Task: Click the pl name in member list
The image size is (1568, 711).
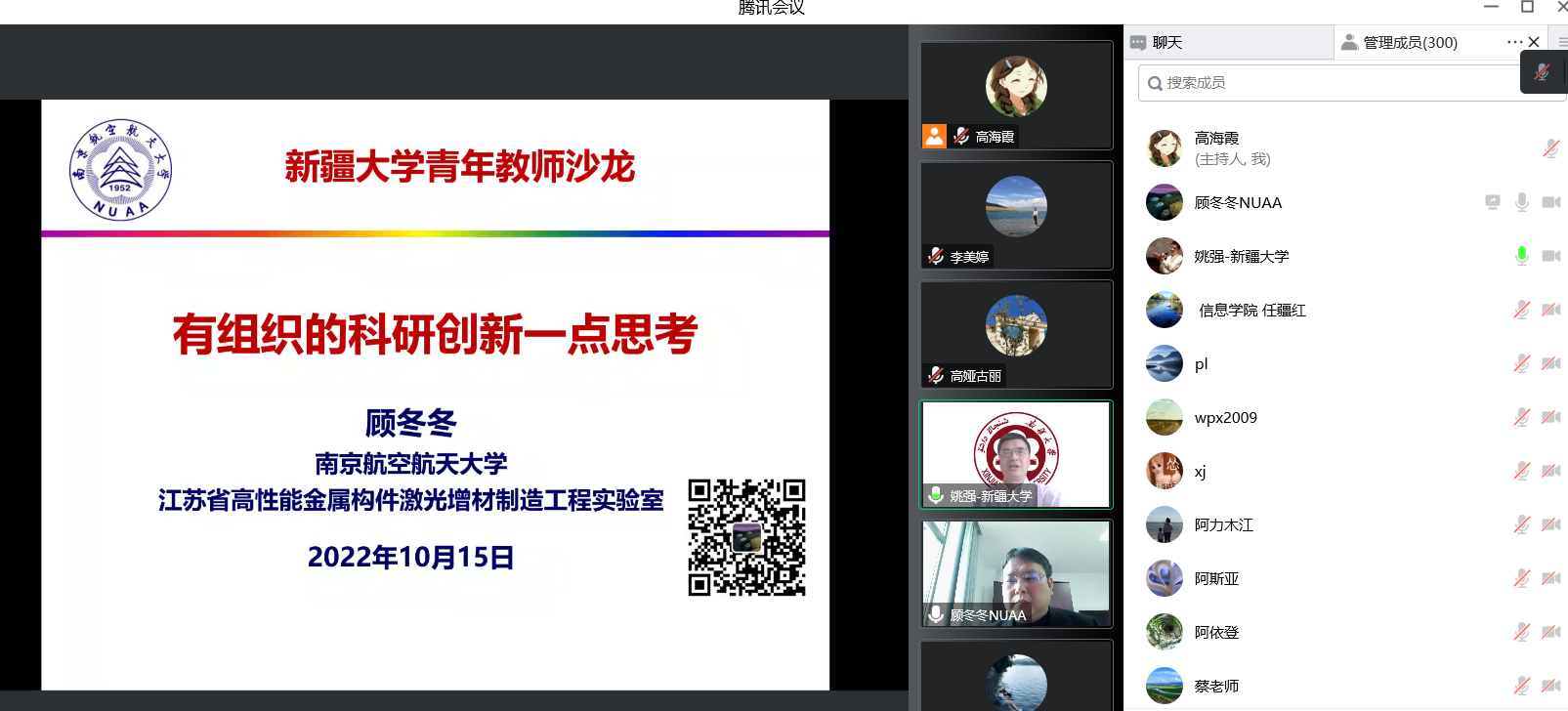Action: click(1201, 363)
